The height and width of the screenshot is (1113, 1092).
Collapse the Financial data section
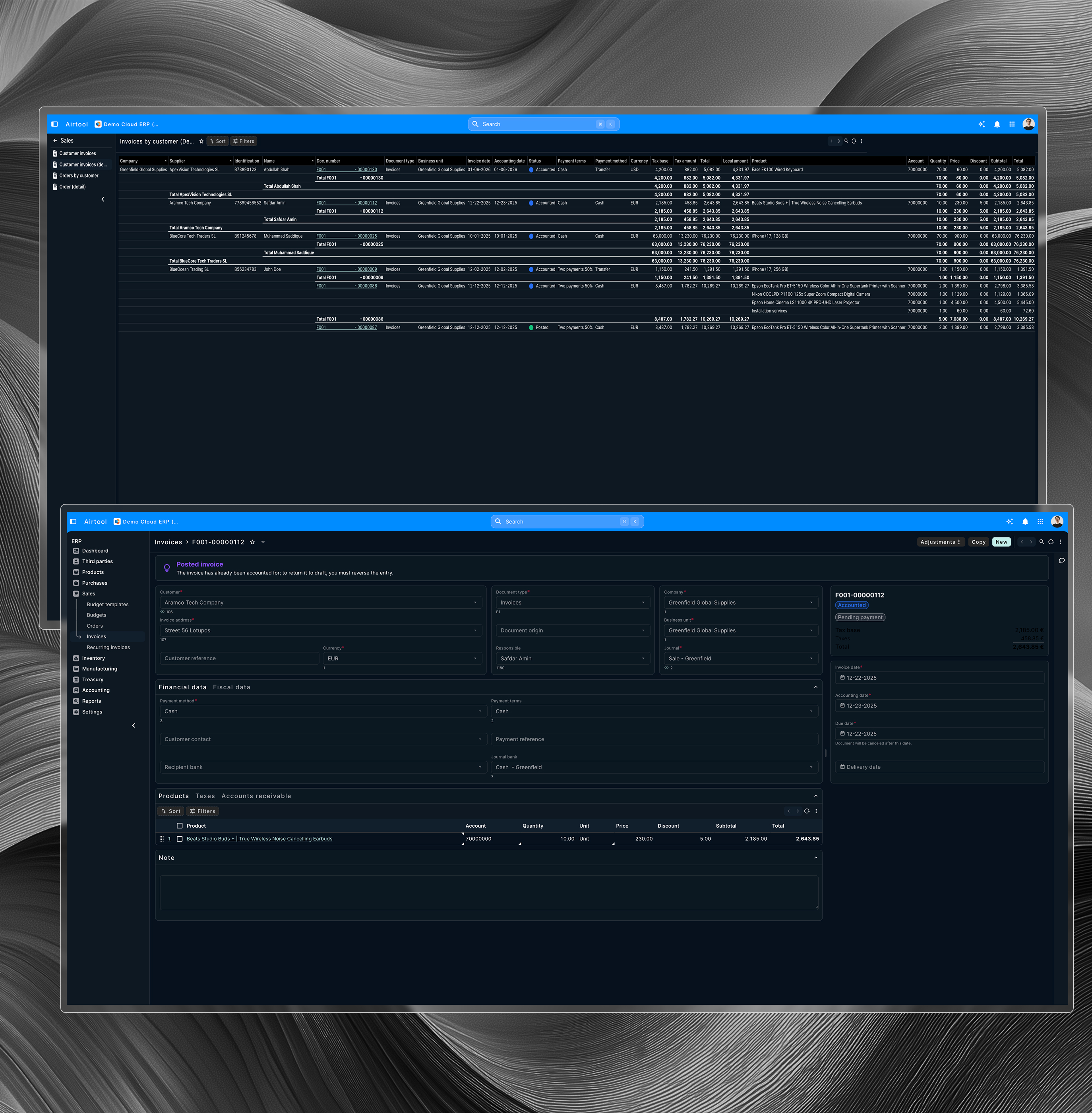click(x=815, y=687)
